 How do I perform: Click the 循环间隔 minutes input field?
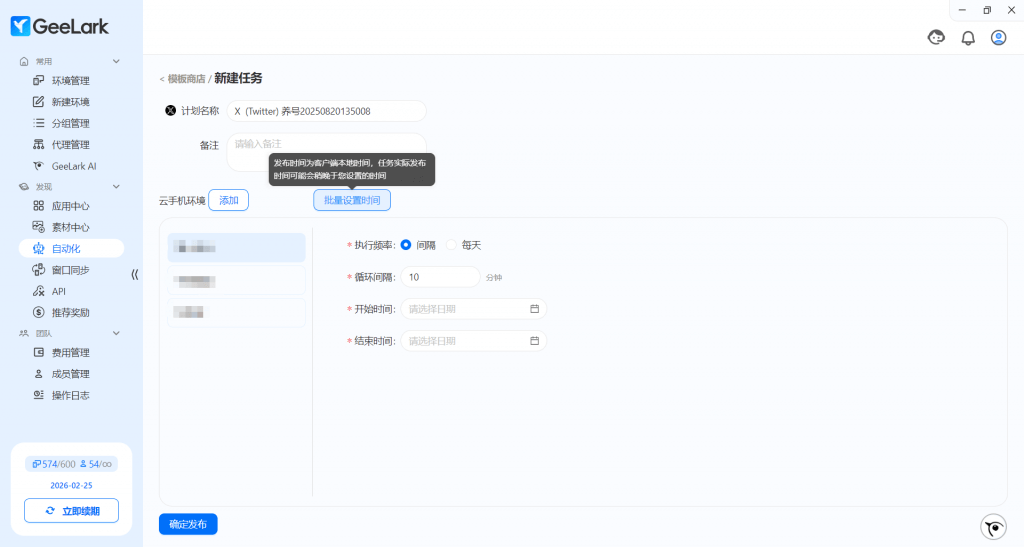(x=440, y=277)
